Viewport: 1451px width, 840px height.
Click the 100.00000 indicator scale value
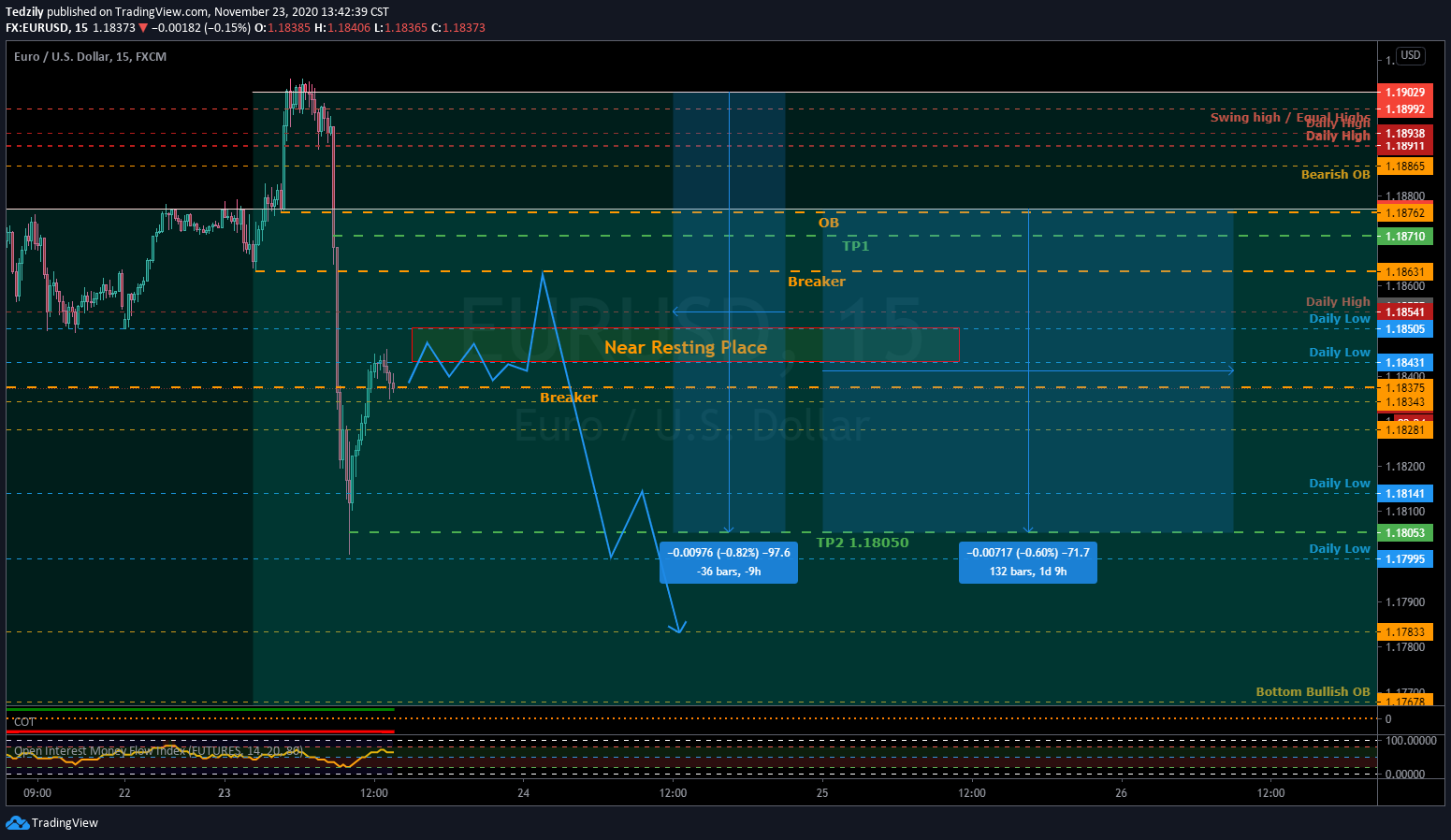tap(1411, 740)
